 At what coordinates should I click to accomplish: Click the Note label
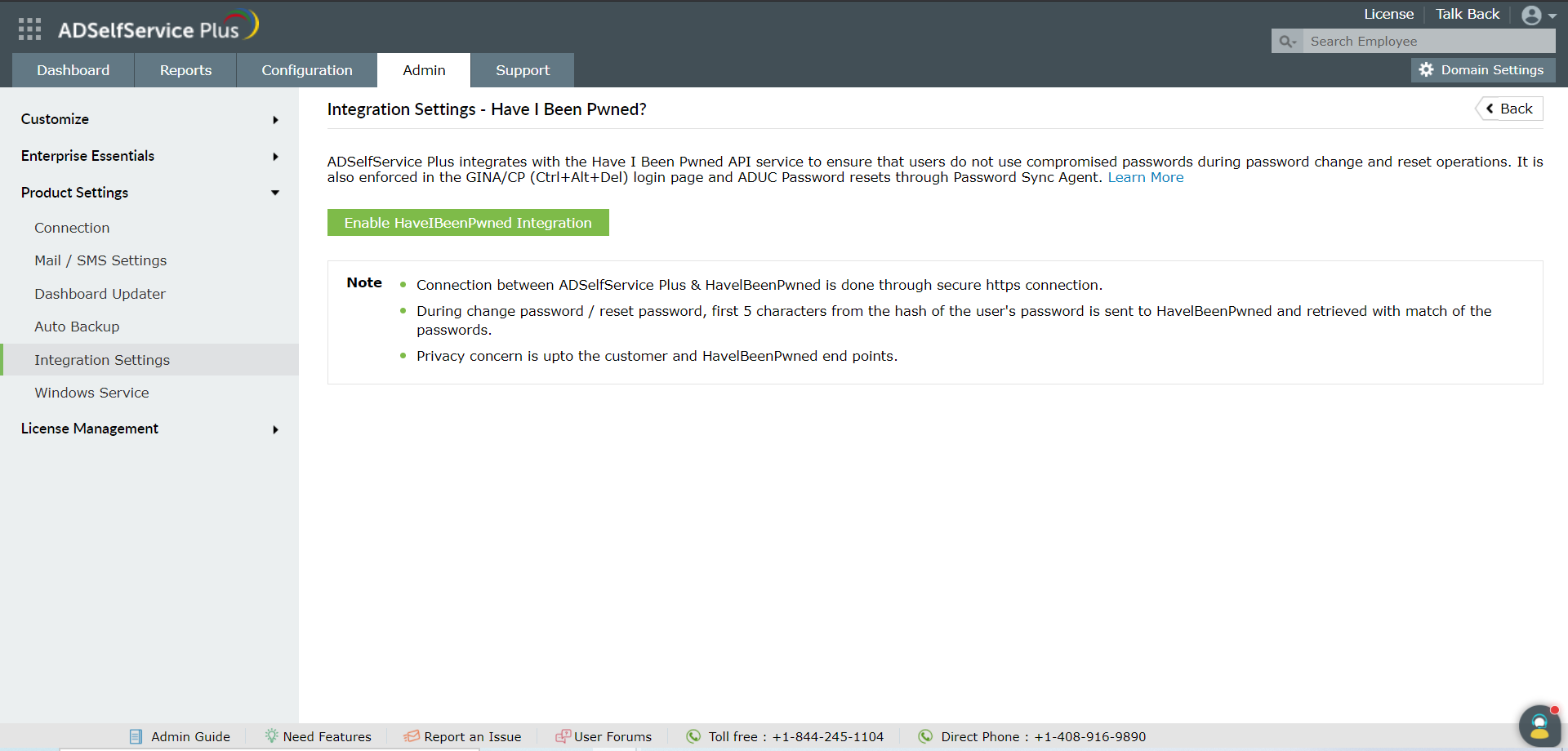(x=364, y=282)
